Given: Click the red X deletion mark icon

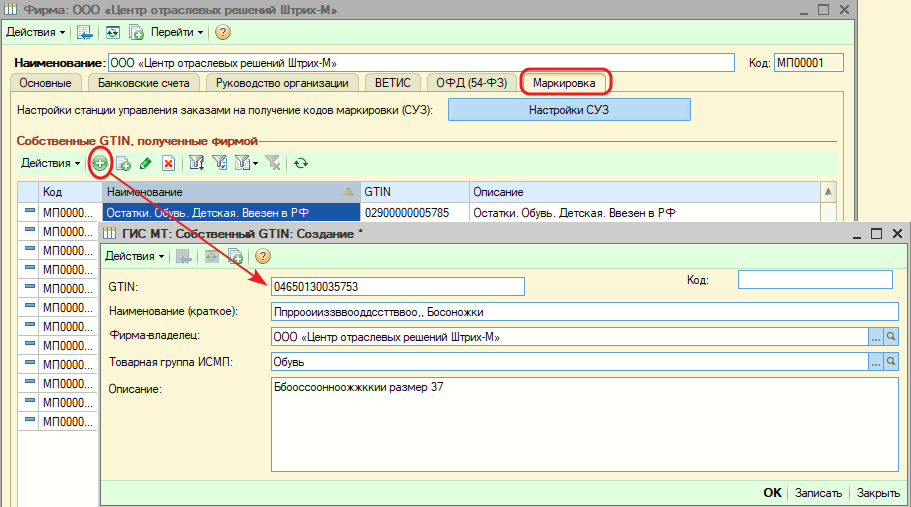Looking at the screenshot, I should point(168,164).
